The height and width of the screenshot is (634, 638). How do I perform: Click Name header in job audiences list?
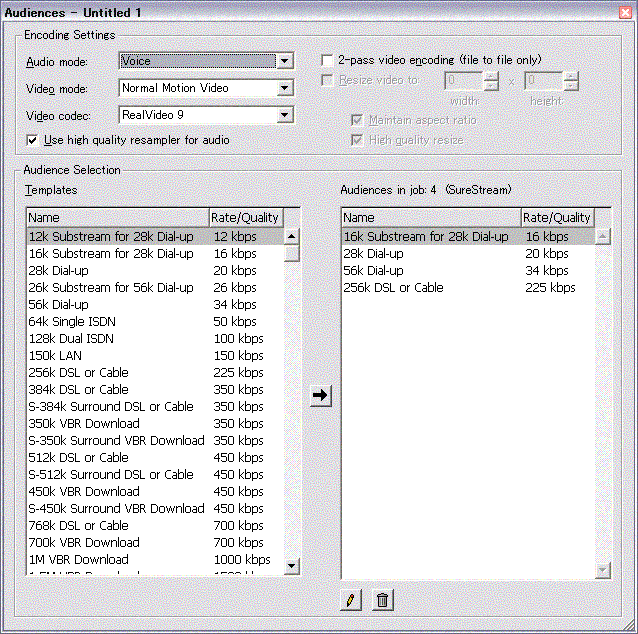pos(431,217)
